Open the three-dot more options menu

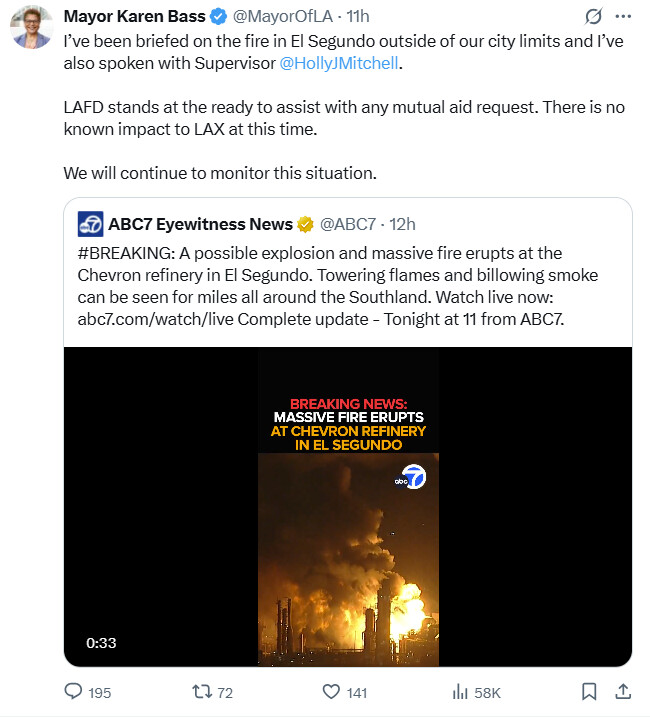point(623,16)
